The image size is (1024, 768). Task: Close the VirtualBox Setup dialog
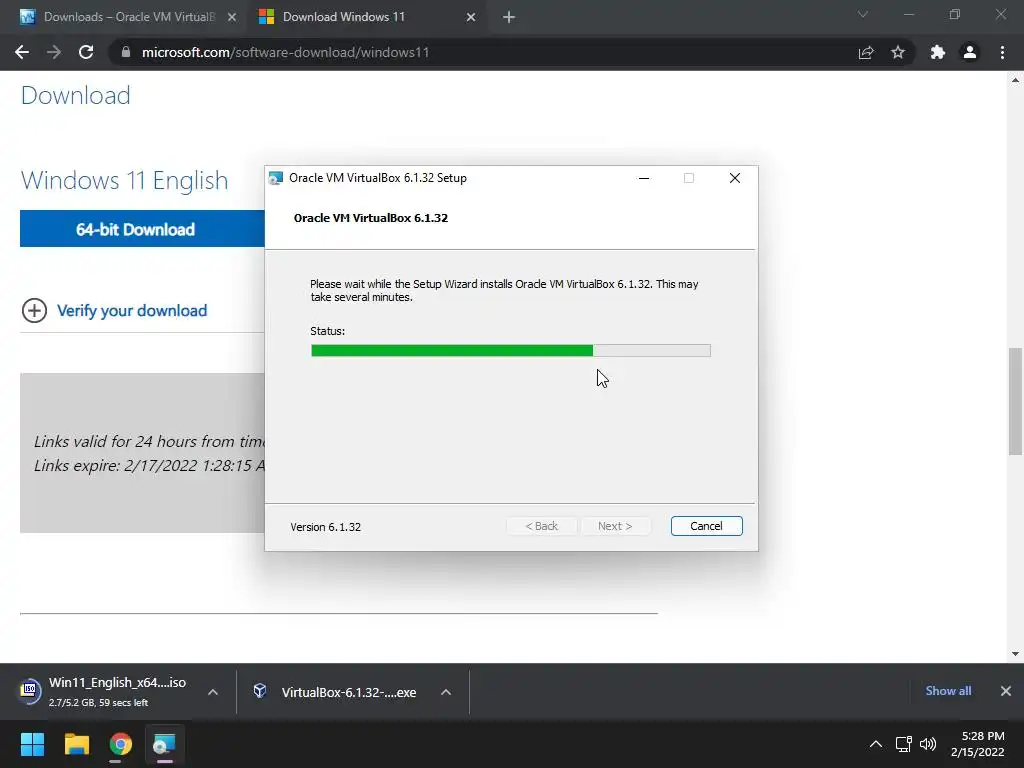(x=735, y=178)
